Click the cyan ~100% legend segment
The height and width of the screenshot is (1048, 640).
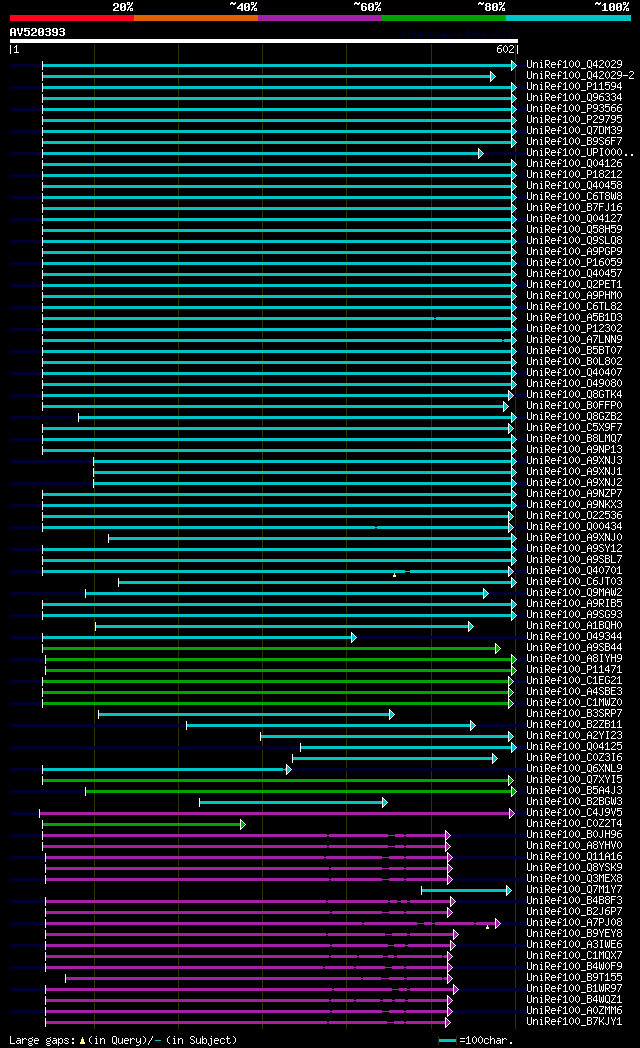coord(568,18)
